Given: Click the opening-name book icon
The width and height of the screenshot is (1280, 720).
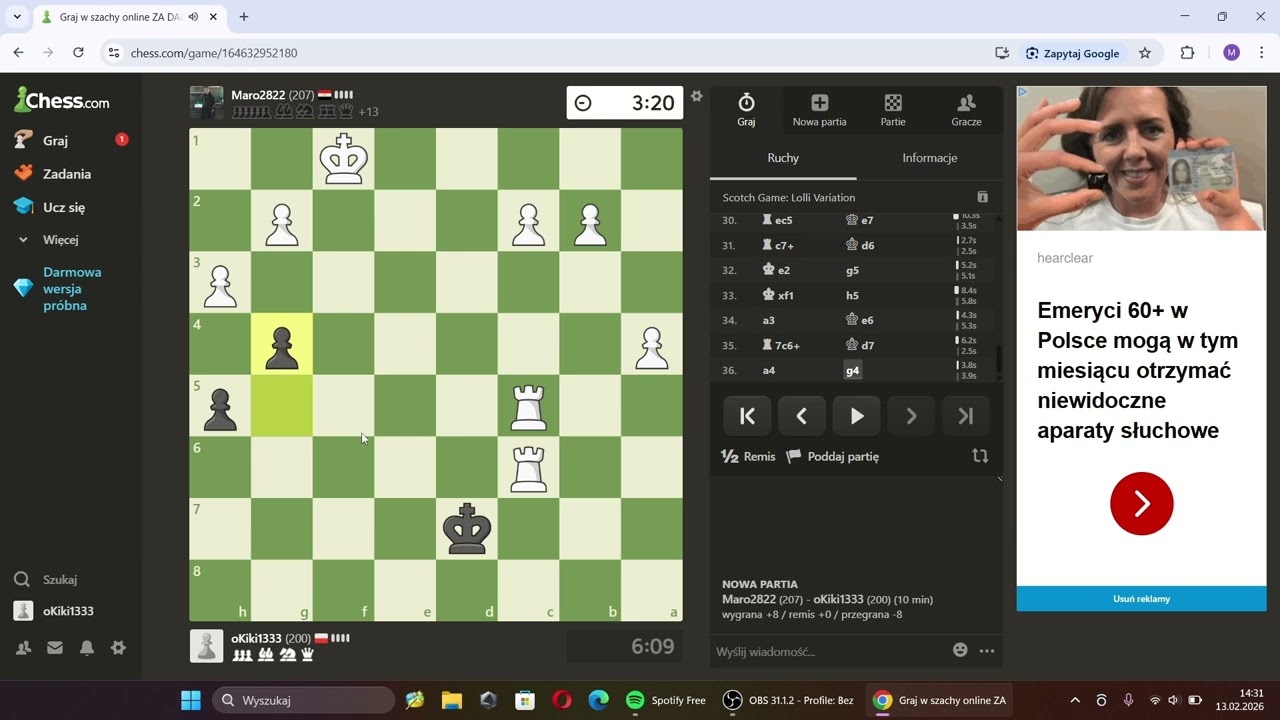Looking at the screenshot, I should pyautogui.click(x=982, y=197).
